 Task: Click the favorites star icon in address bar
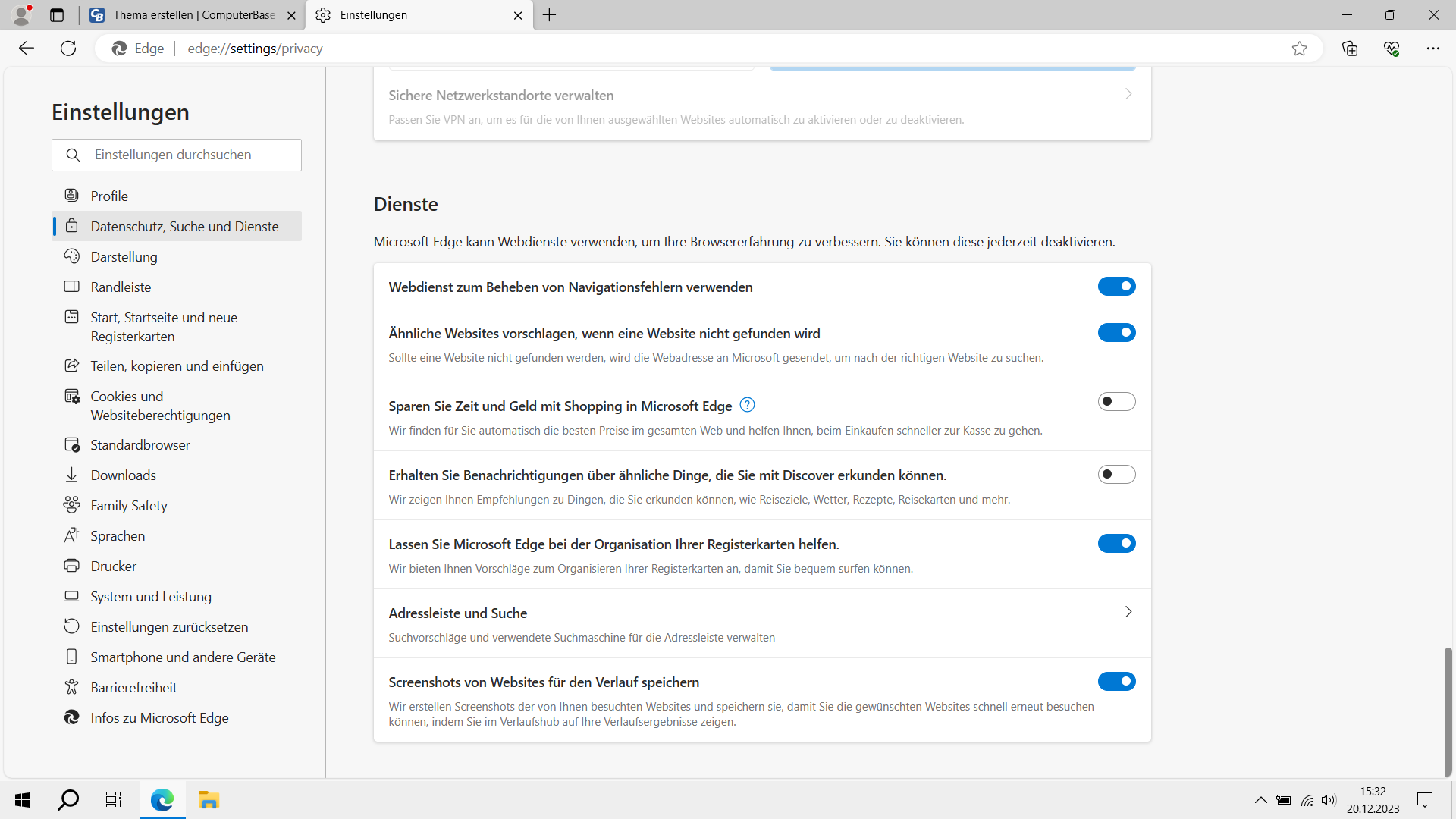point(1299,49)
